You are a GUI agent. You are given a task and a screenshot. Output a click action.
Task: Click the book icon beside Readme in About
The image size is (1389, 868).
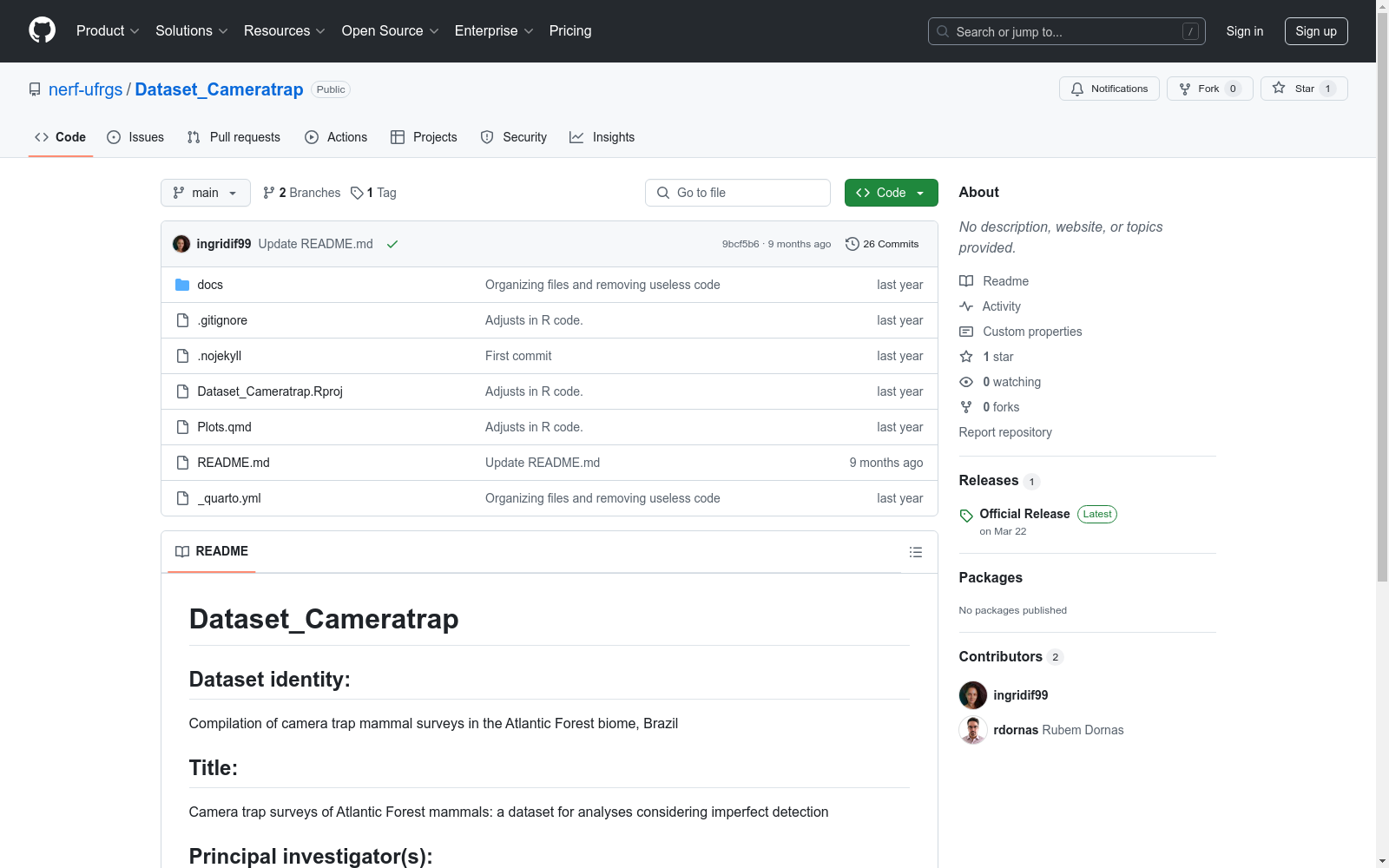[966, 281]
